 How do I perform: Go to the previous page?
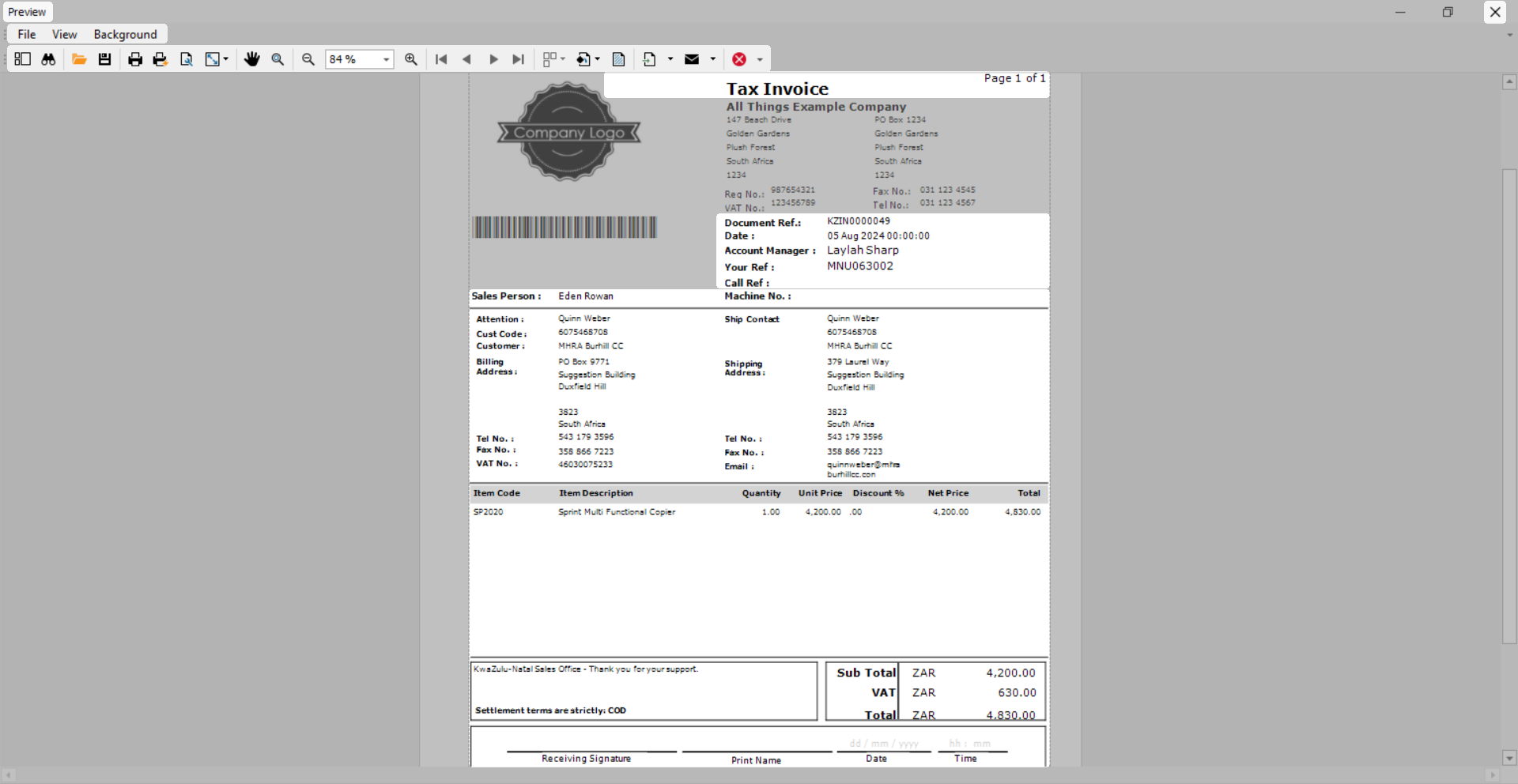tap(466, 59)
